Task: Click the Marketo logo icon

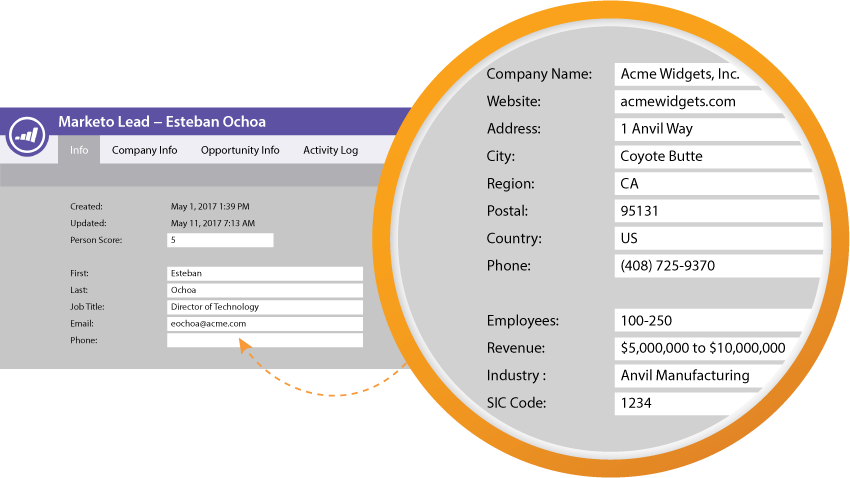Action: [x=27, y=135]
